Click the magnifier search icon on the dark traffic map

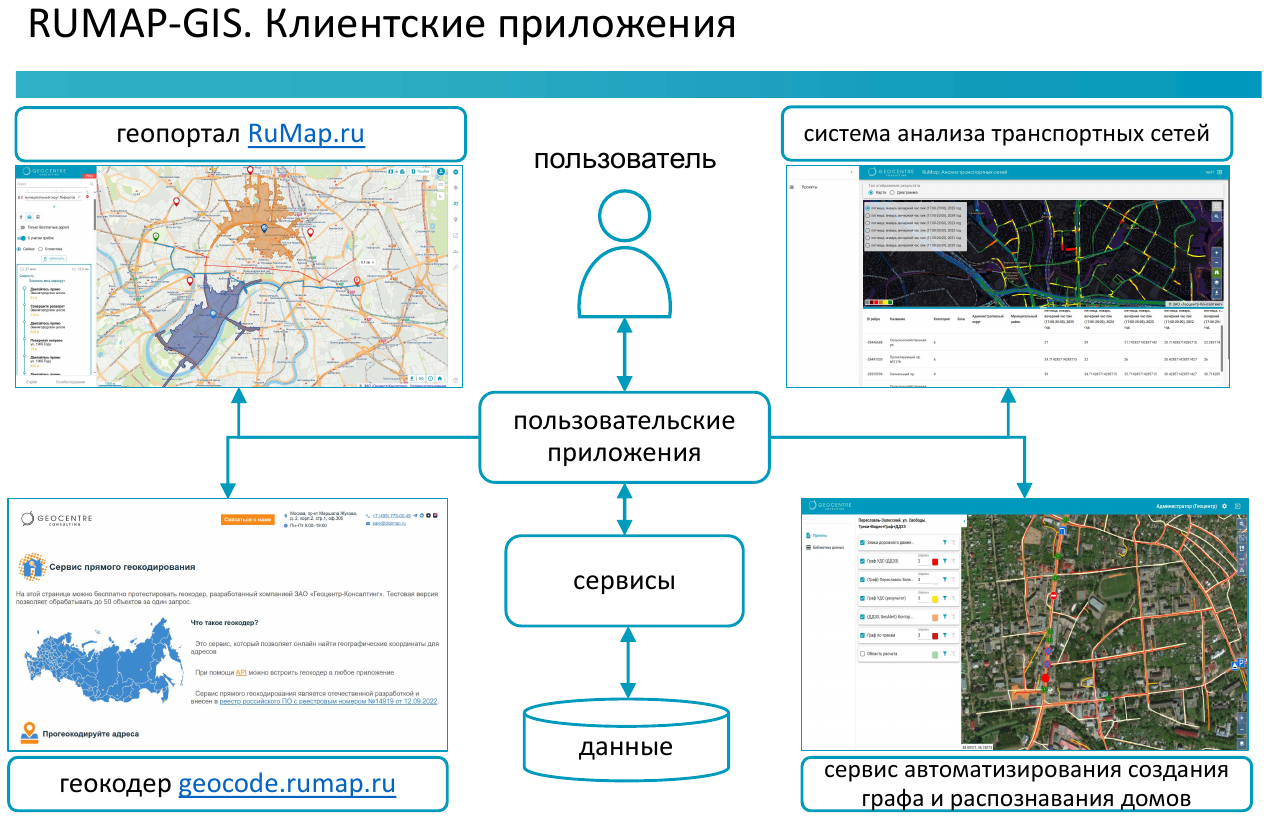1217,216
